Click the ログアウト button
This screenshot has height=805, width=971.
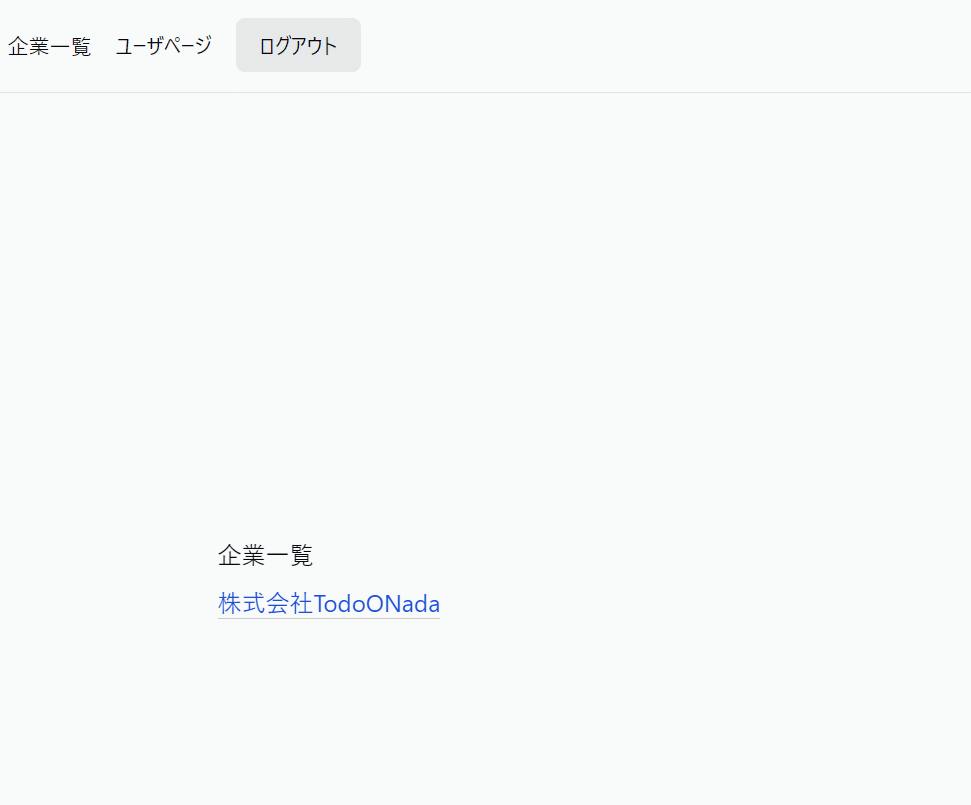click(x=298, y=46)
